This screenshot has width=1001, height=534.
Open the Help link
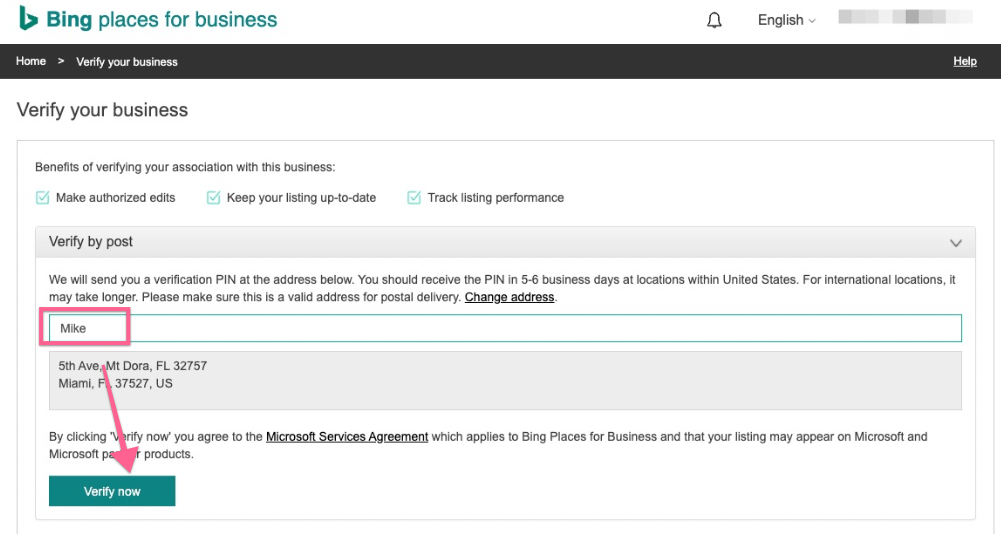(964, 61)
